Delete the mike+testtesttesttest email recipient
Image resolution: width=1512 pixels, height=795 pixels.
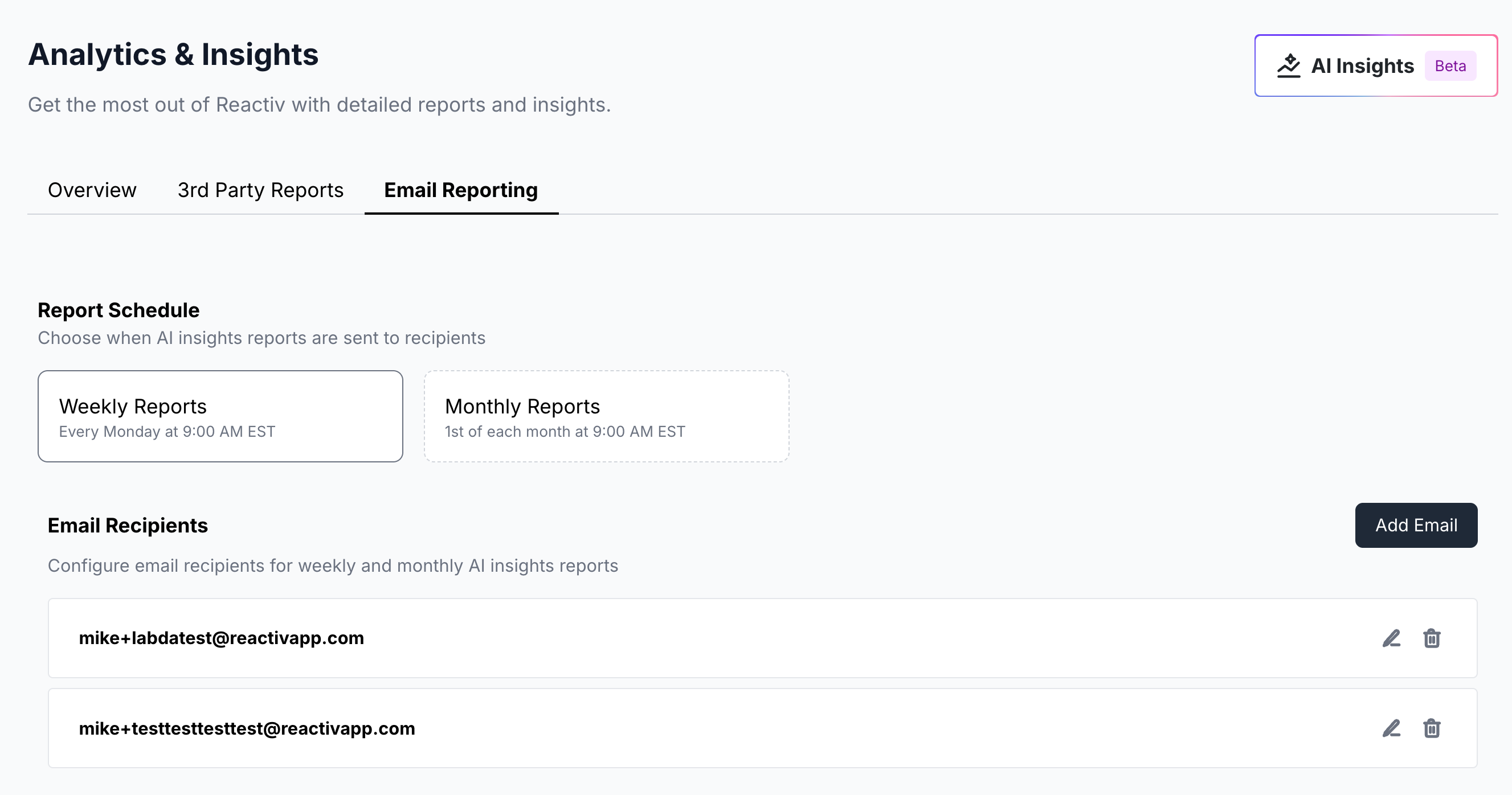(1432, 728)
